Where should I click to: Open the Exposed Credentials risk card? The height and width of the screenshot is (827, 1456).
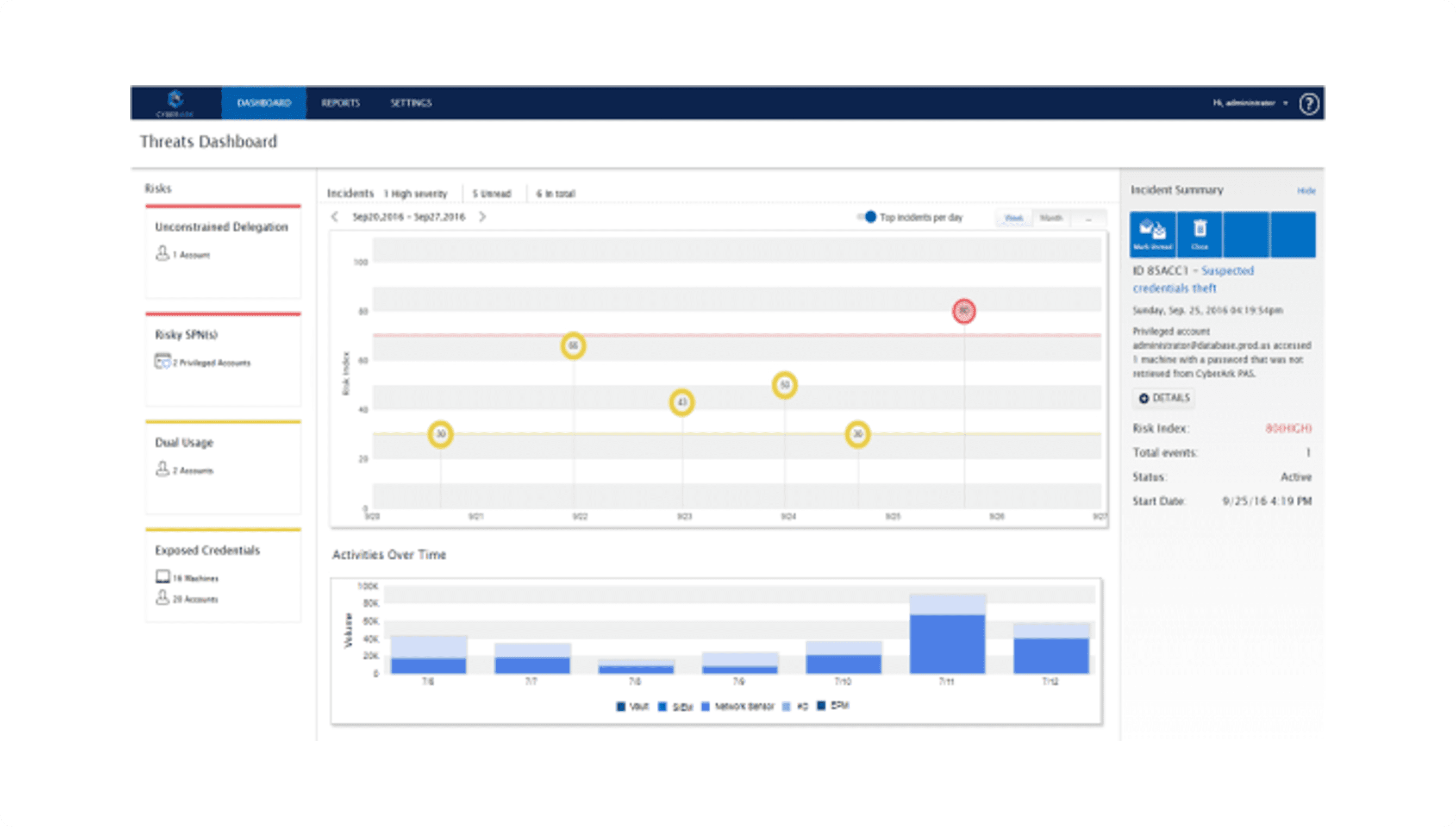(x=223, y=575)
